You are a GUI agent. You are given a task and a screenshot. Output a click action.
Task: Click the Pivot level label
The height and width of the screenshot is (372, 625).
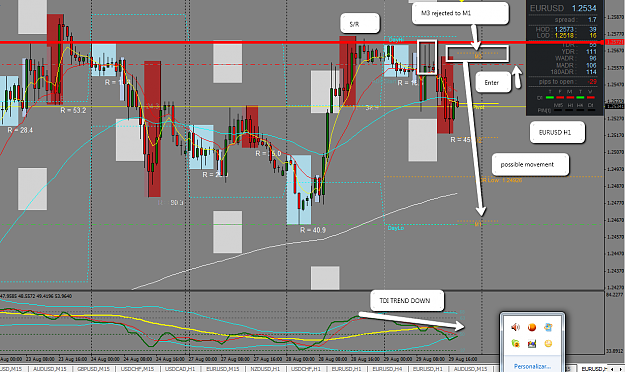(479, 107)
